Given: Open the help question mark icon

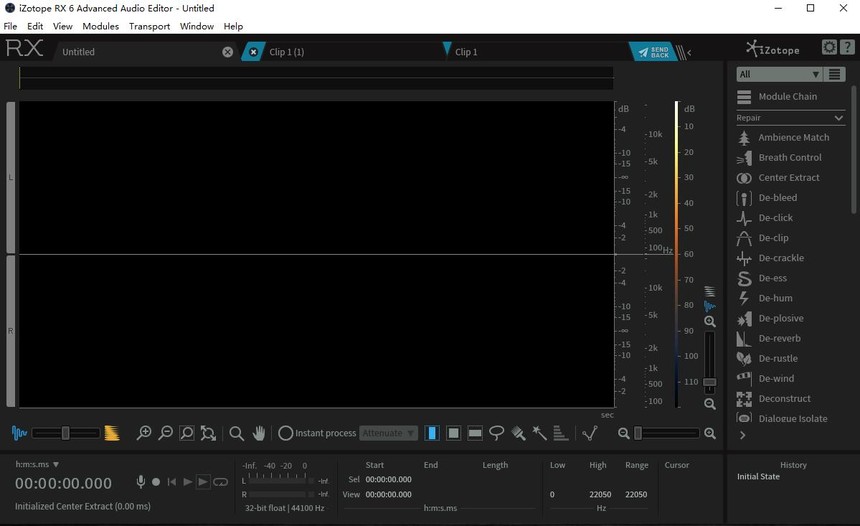Looking at the screenshot, I should click(847, 48).
